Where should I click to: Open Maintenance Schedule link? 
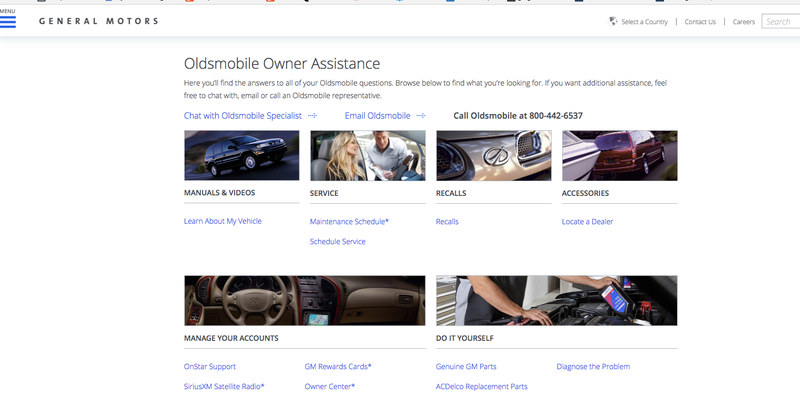[x=349, y=222]
